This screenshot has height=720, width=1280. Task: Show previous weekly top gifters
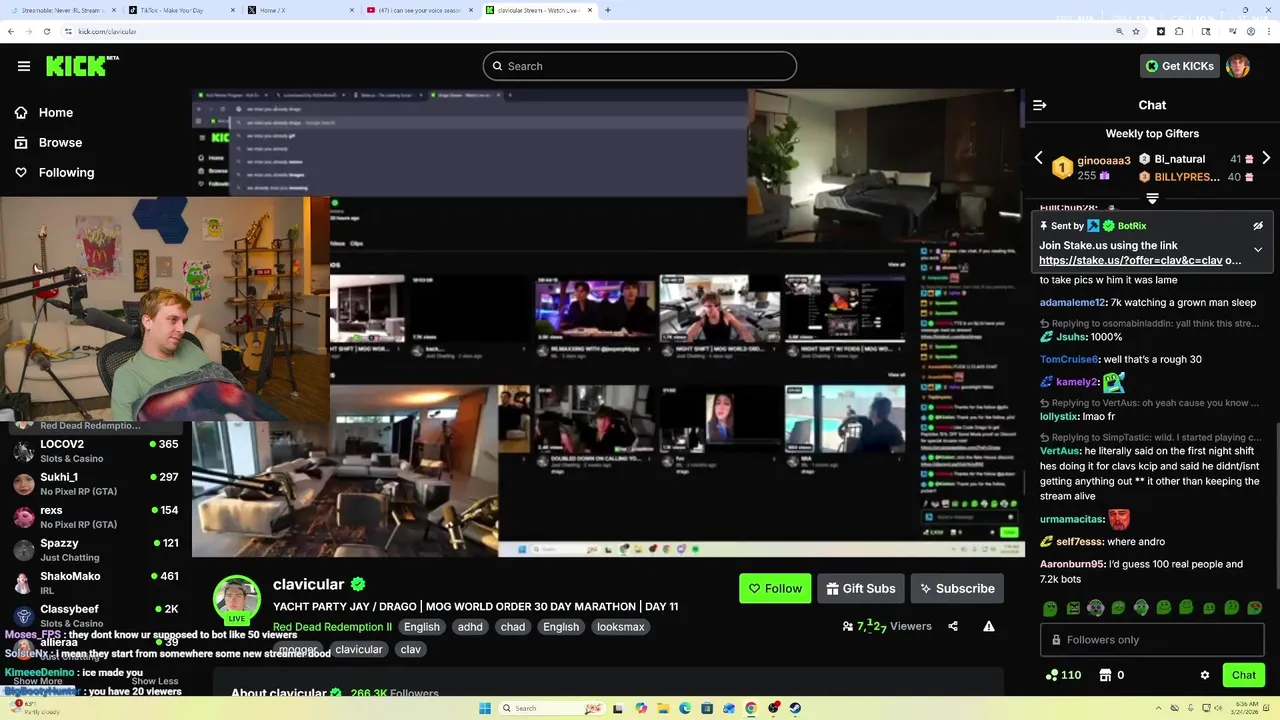1038,158
